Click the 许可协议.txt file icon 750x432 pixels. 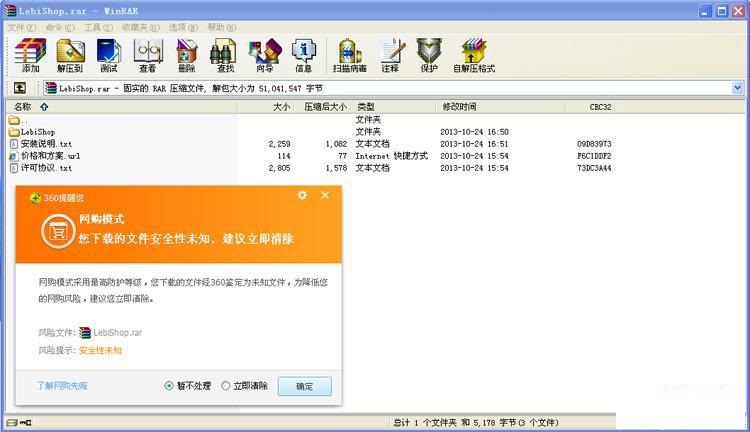pos(14,168)
